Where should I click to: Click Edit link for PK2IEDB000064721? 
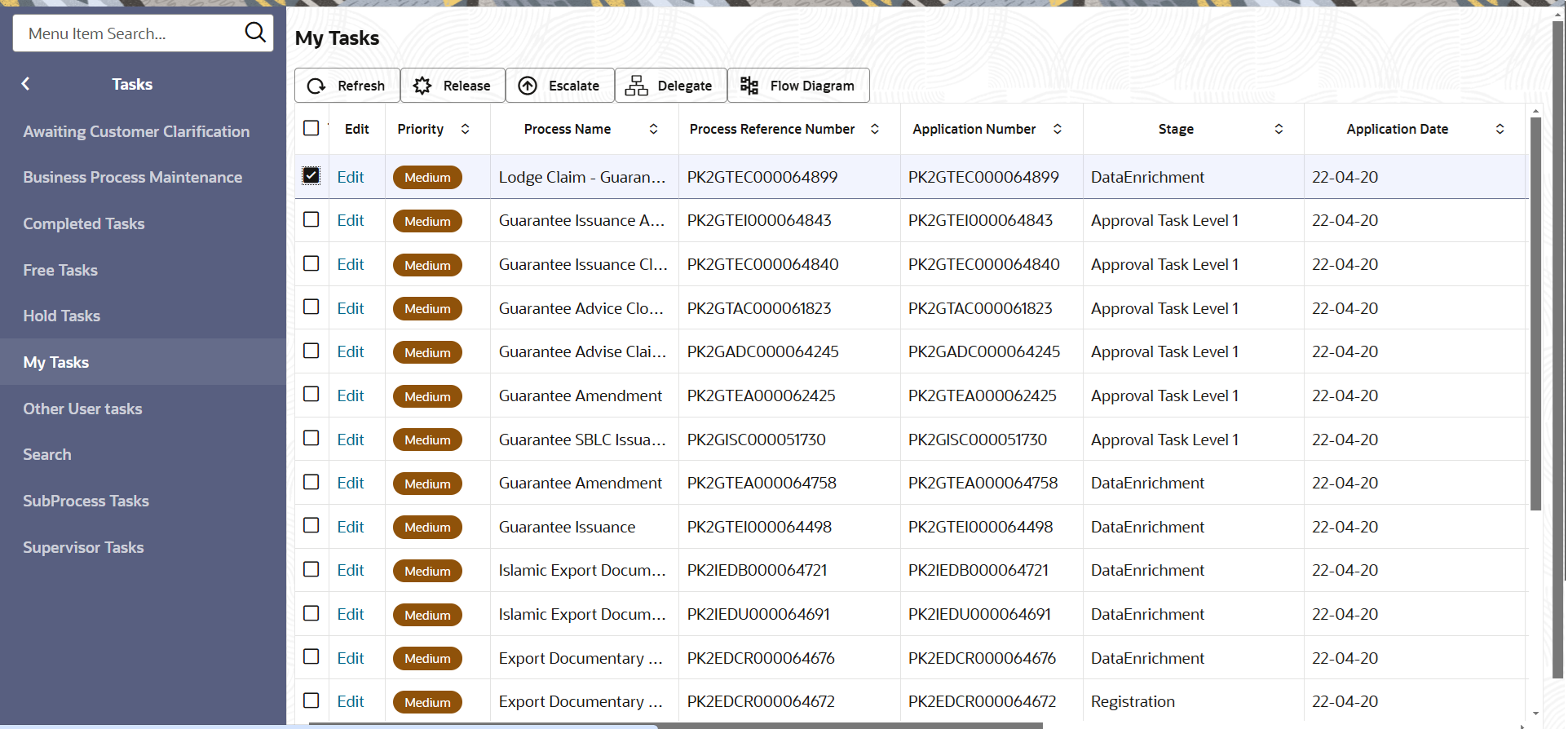pos(351,570)
